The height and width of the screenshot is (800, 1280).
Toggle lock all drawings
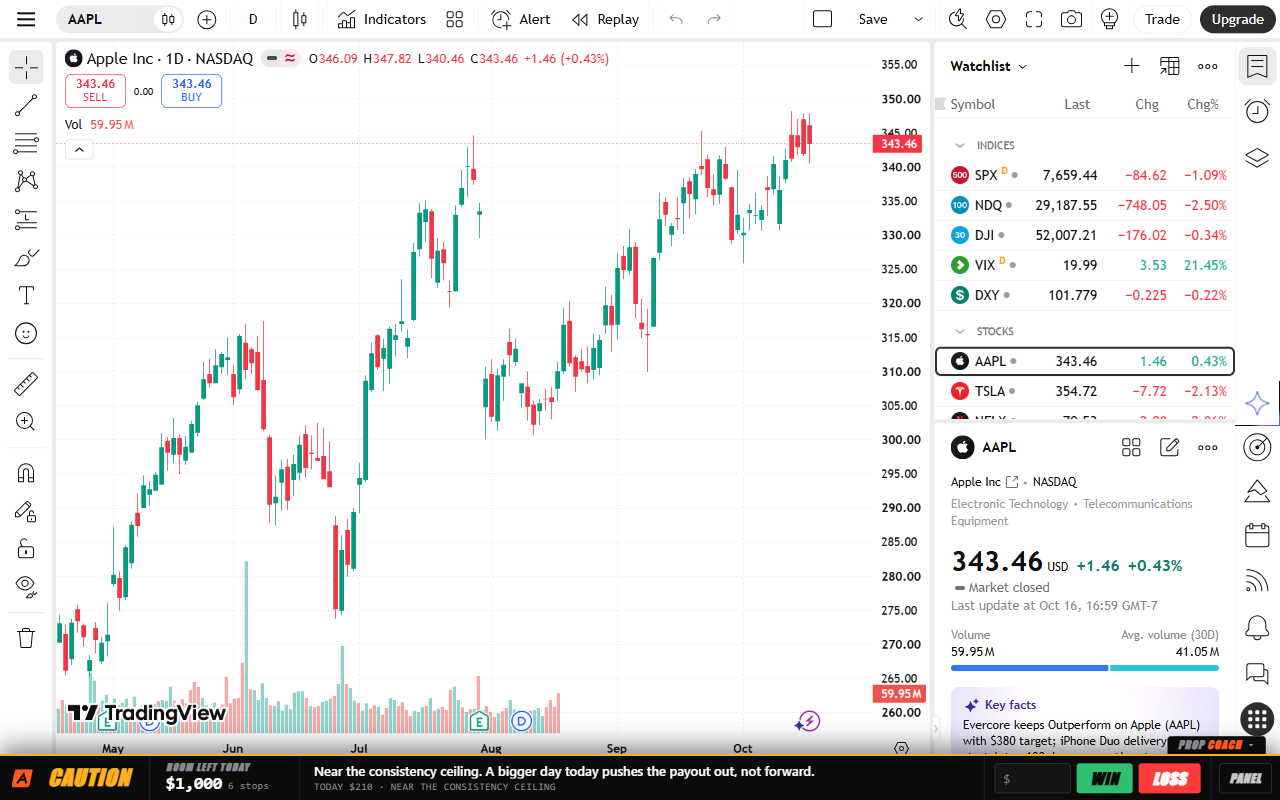pos(26,548)
